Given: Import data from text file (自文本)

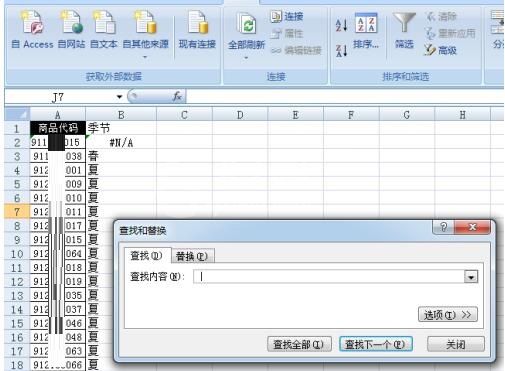Looking at the screenshot, I should (x=104, y=29).
